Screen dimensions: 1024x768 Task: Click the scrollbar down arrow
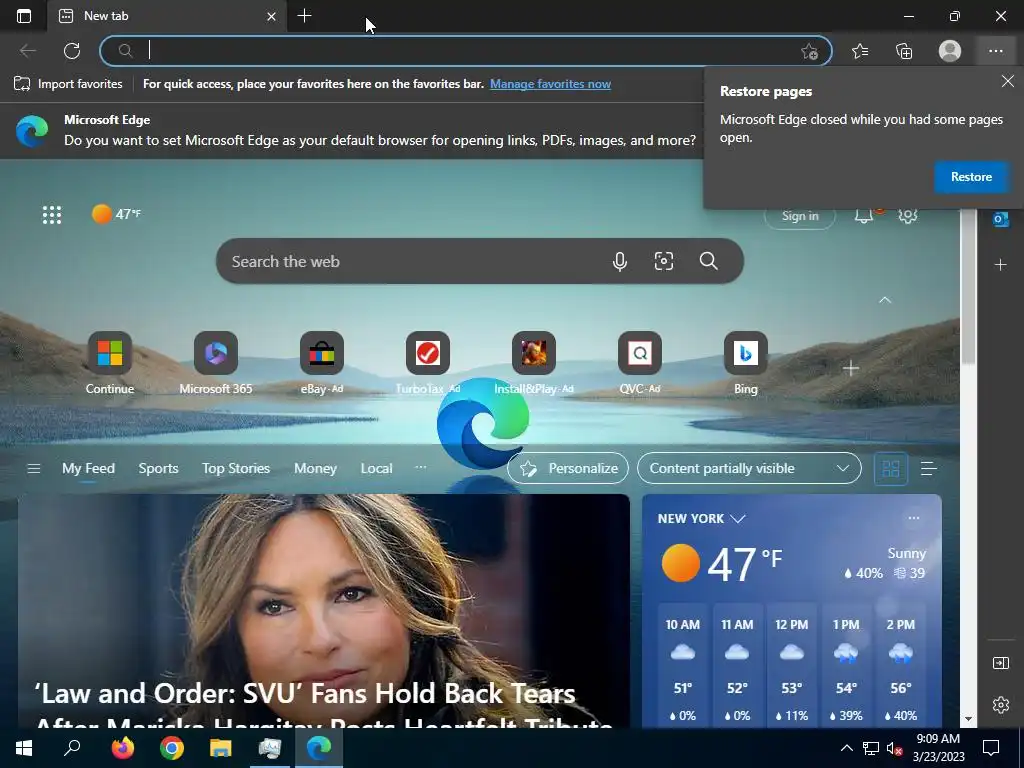(x=968, y=719)
